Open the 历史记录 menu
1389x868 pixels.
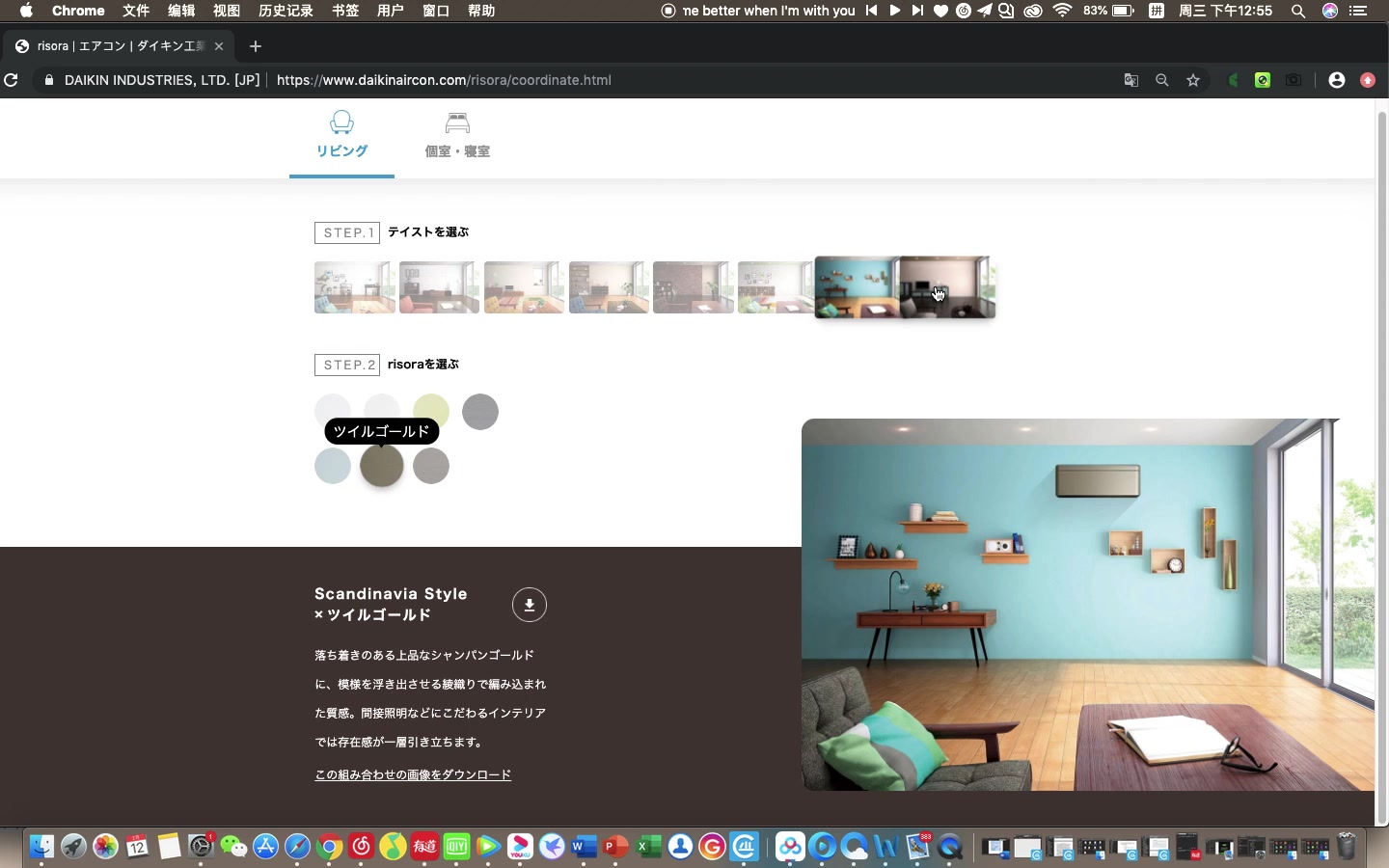[286, 11]
